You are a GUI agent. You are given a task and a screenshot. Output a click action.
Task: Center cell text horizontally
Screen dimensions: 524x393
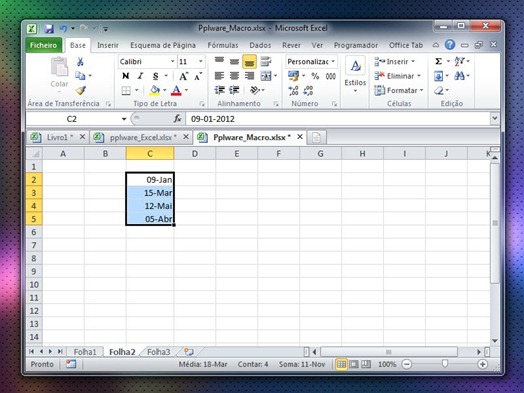(x=234, y=76)
